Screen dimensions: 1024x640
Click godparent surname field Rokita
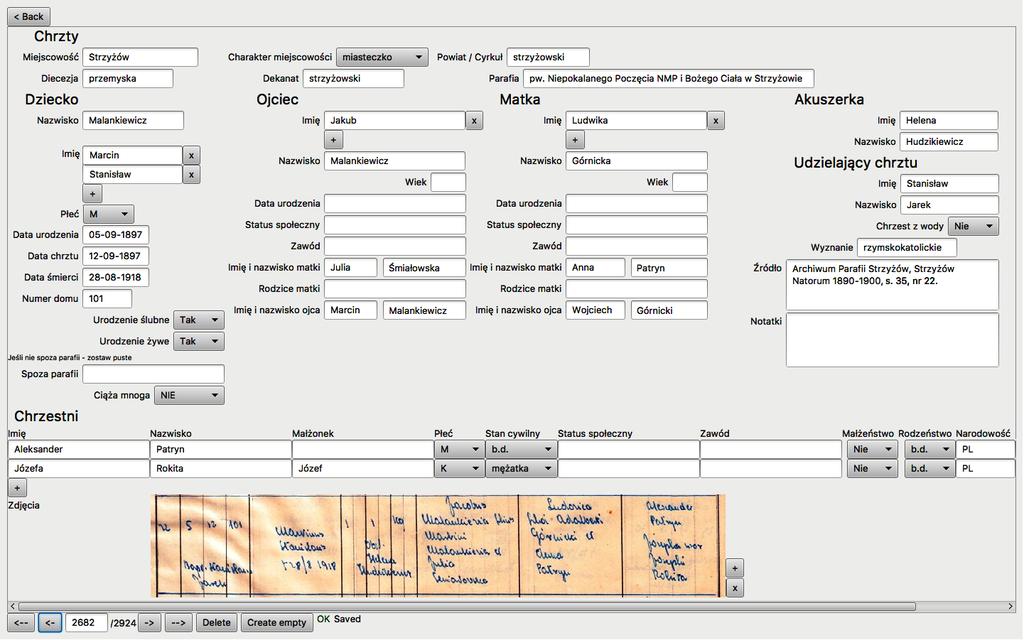(220, 469)
